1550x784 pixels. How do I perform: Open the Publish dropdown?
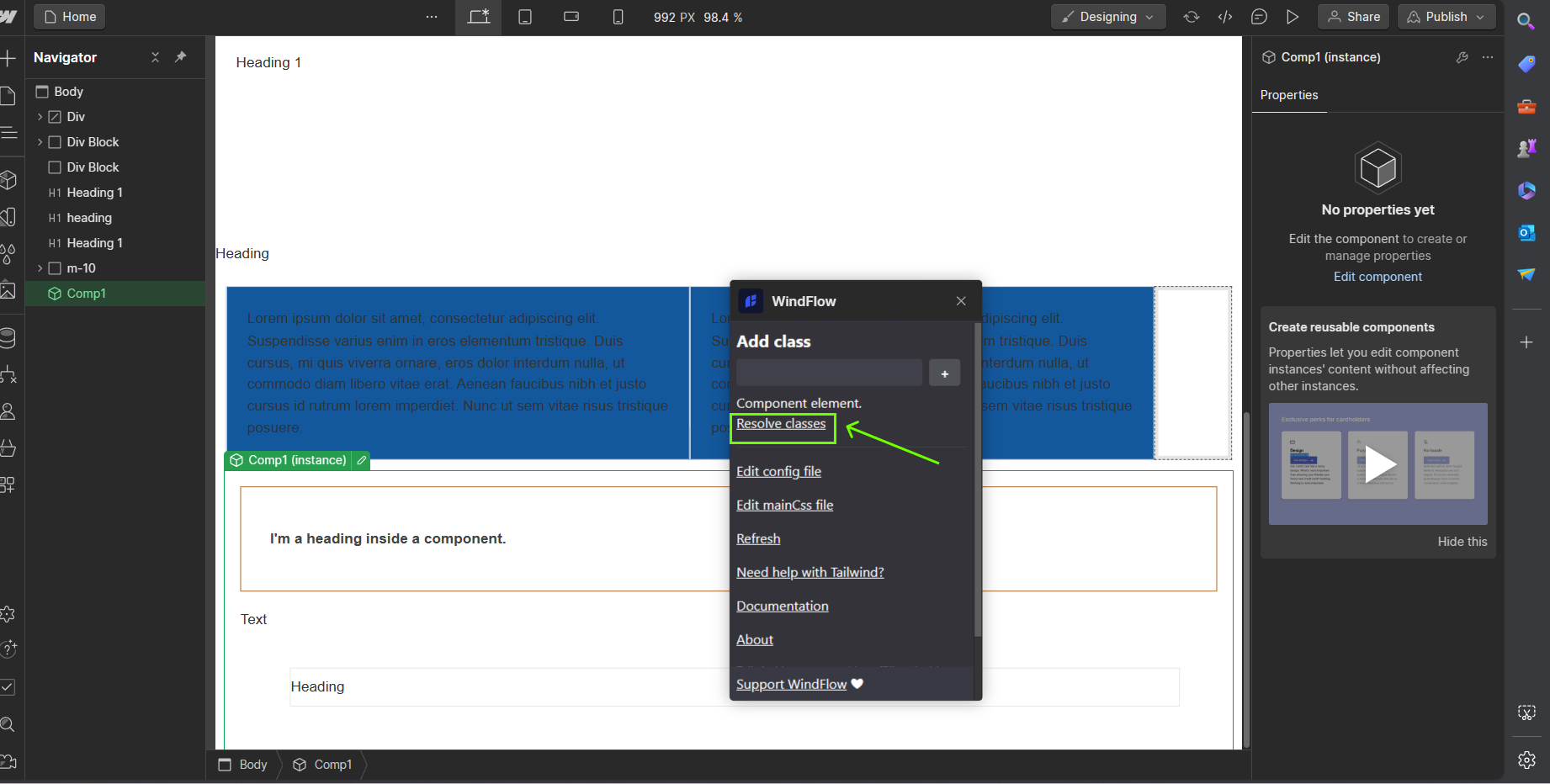[1446, 17]
